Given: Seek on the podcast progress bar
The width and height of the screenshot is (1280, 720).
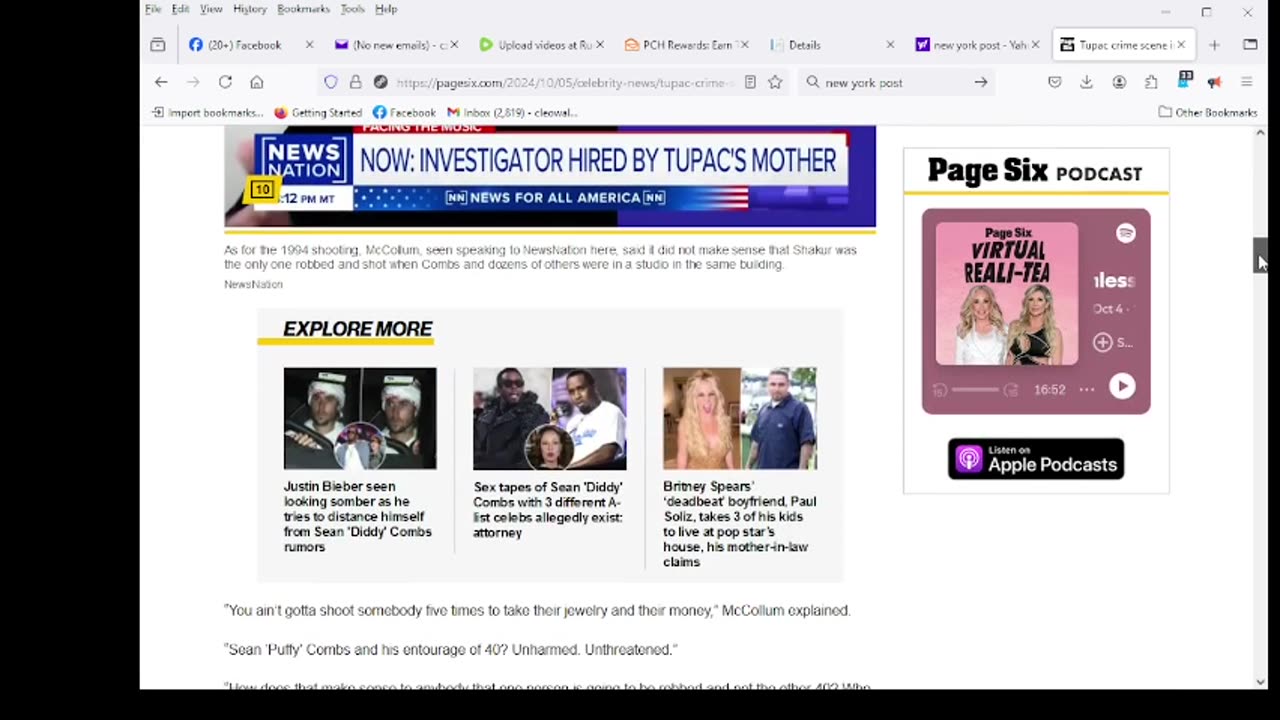Looking at the screenshot, I should 975,390.
